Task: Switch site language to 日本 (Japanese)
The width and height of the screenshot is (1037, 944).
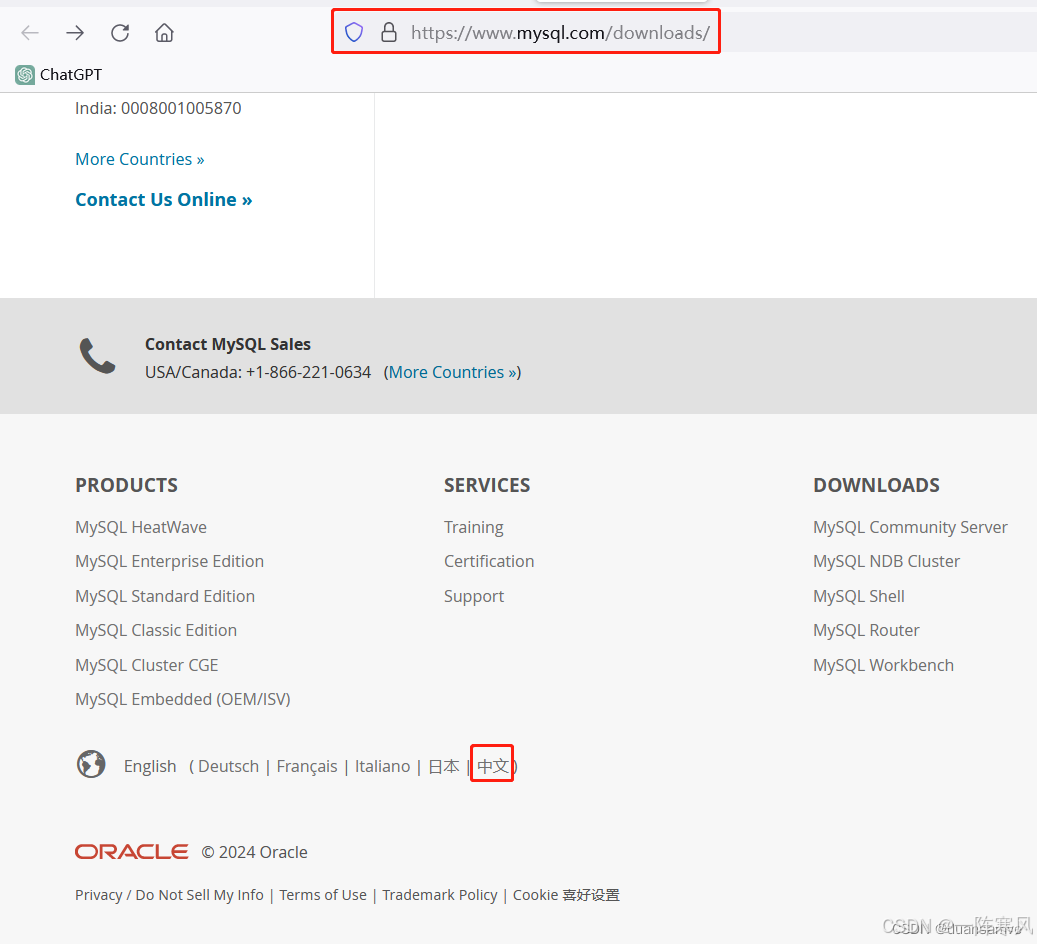Action: point(444,766)
